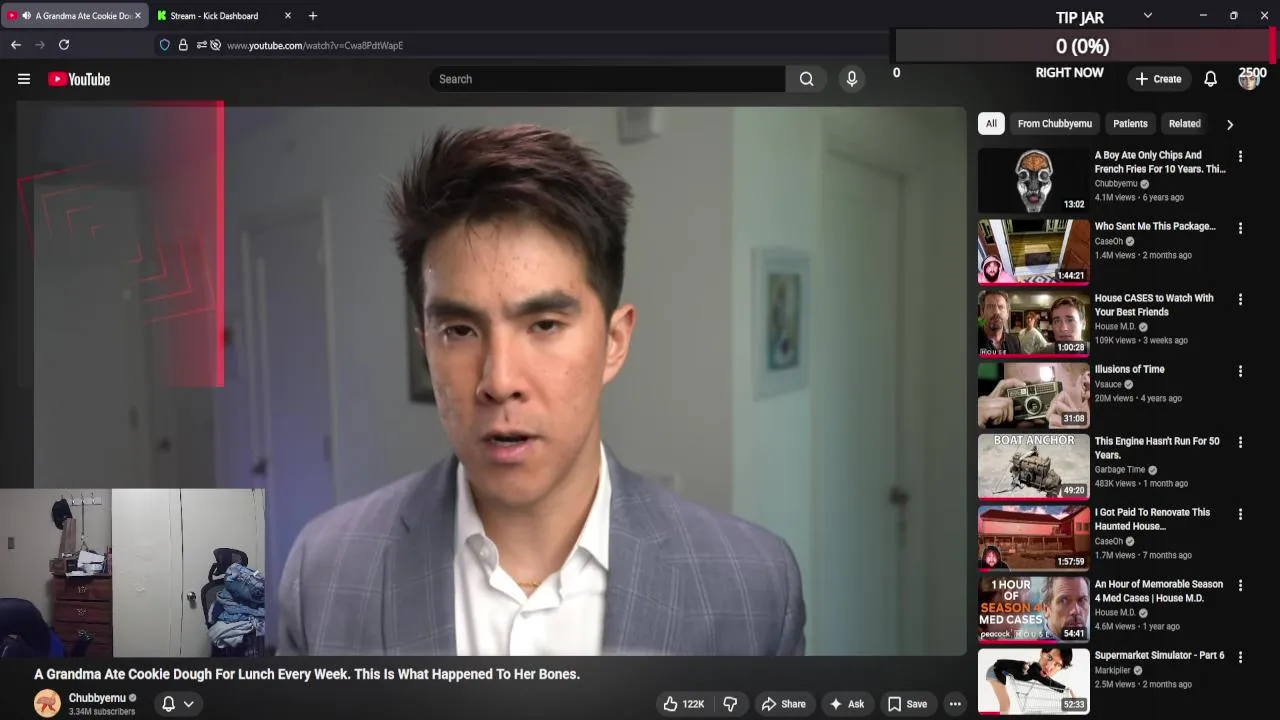
Task: Select the Related filter chip
Action: click(1185, 124)
